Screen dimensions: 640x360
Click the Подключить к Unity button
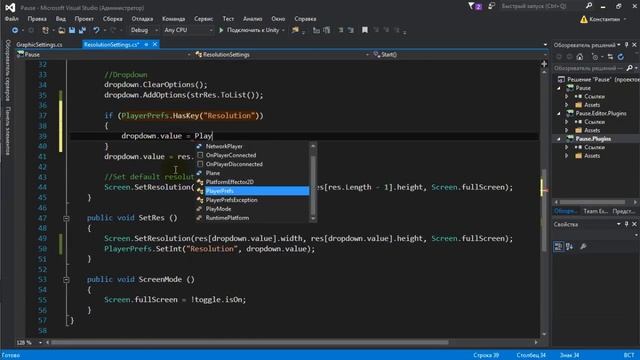pyautogui.click(x=252, y=30)
